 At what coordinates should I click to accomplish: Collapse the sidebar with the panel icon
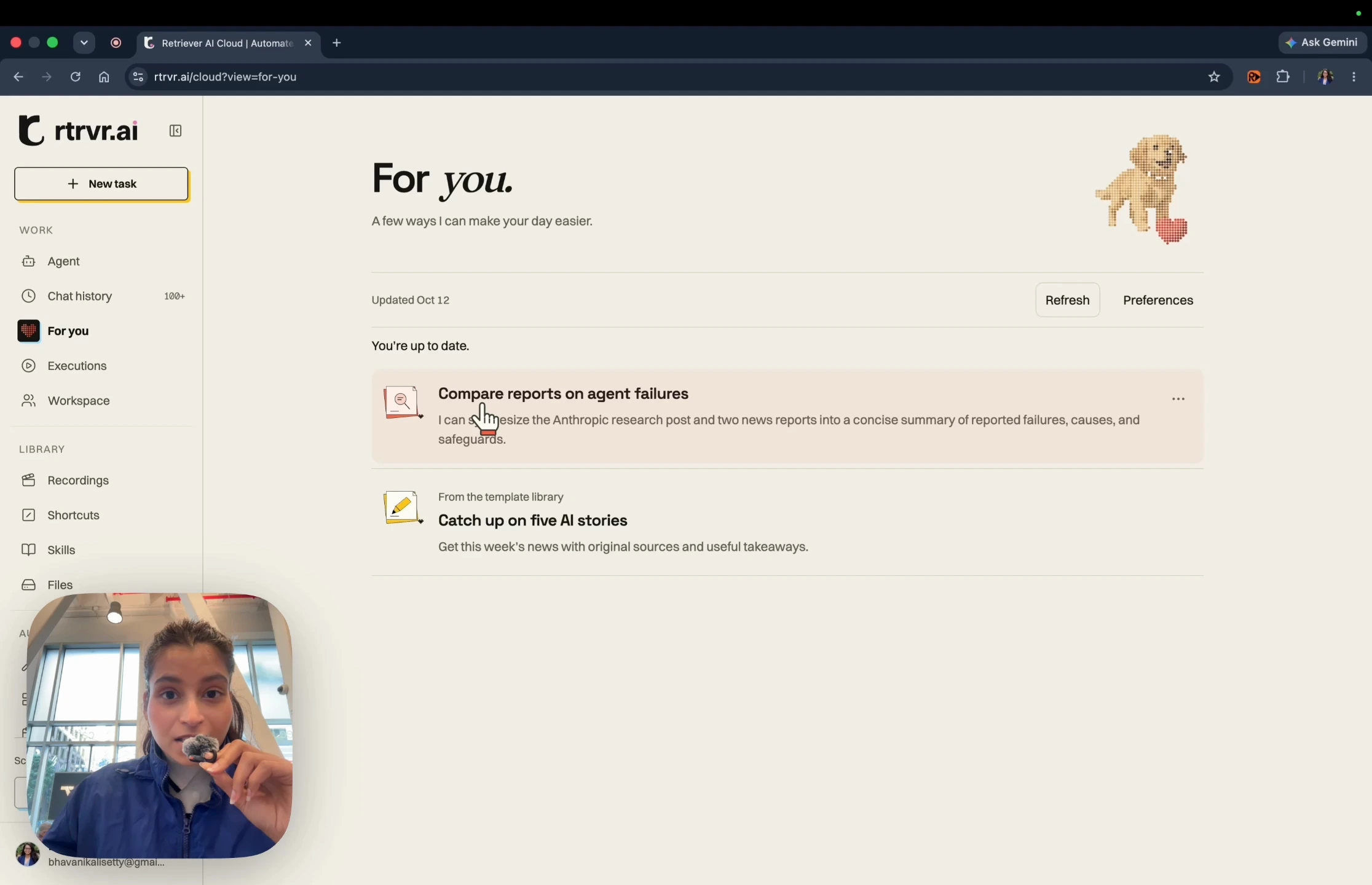[175, 131]
